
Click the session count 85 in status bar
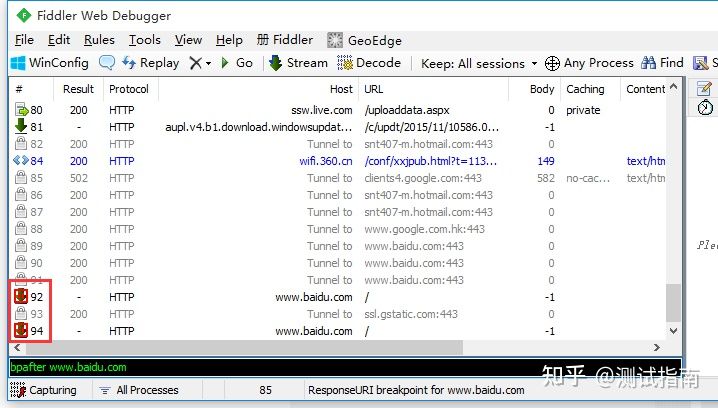[265, 390]
